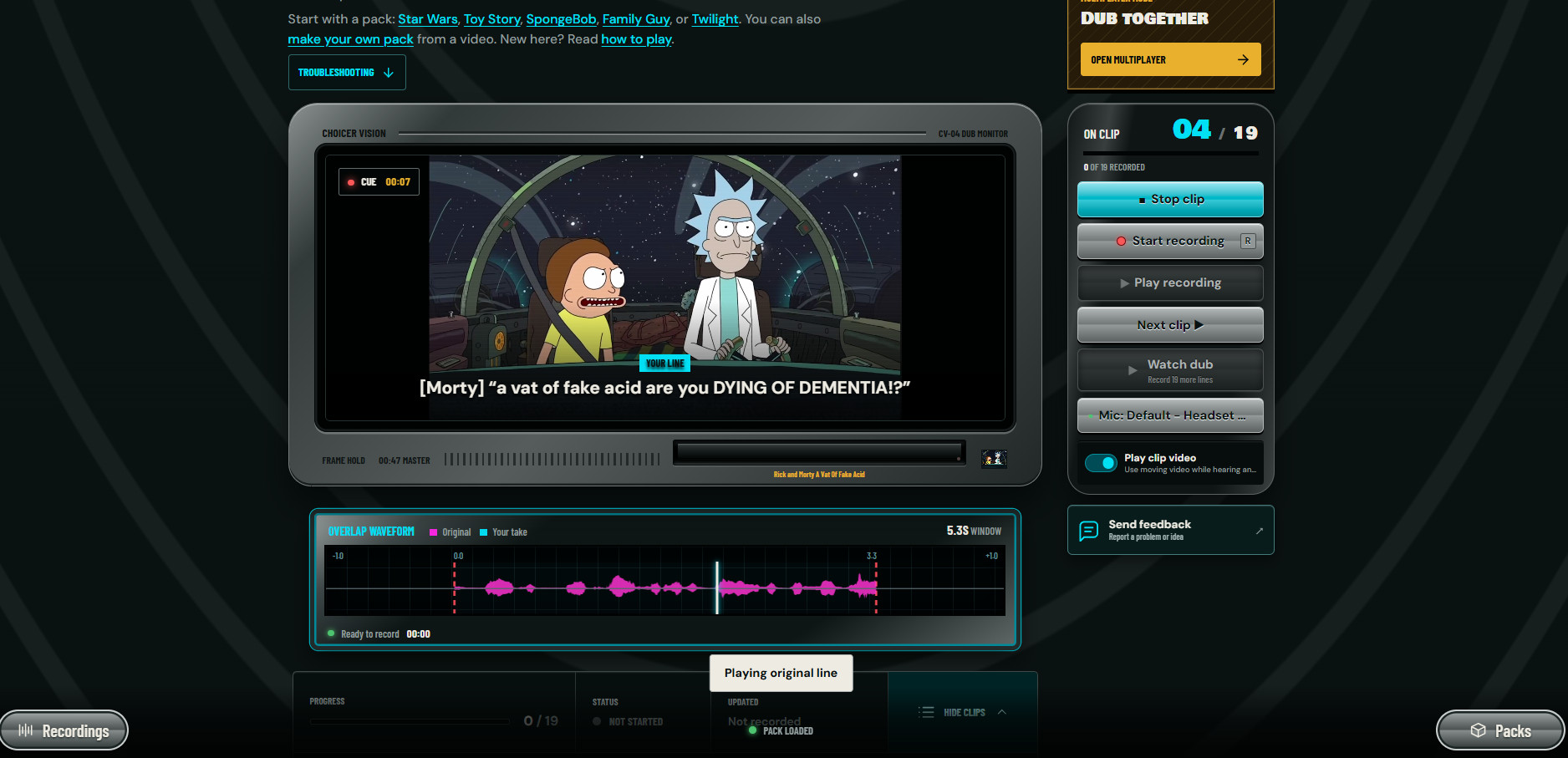Click the CUE 00:07 indicator

[379, 181]
